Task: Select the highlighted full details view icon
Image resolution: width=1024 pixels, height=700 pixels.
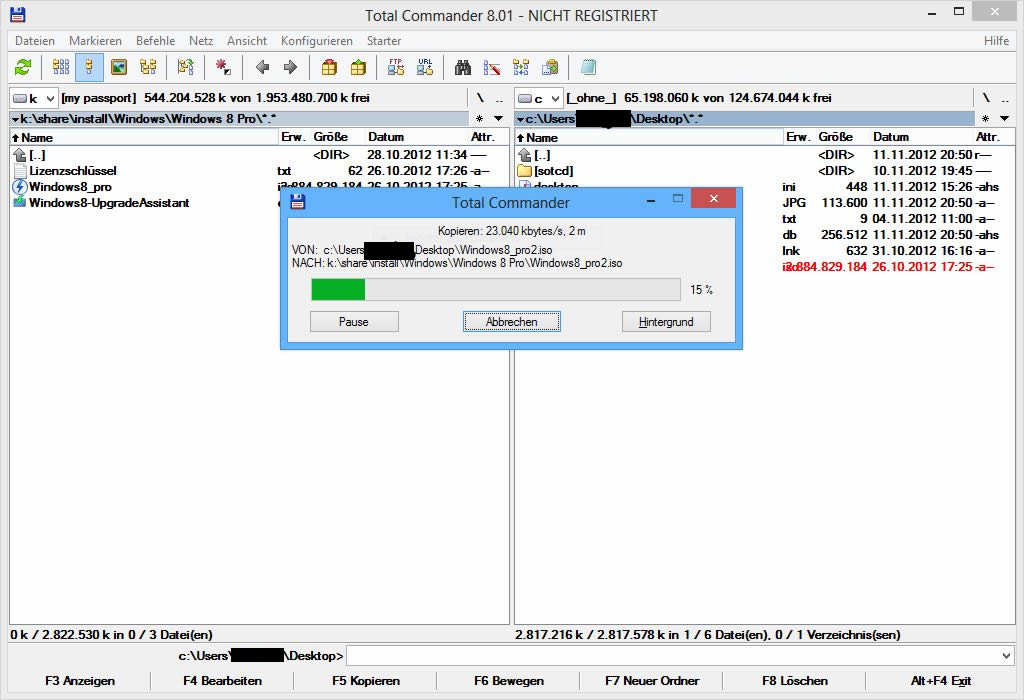Action: tap(89, 67)
